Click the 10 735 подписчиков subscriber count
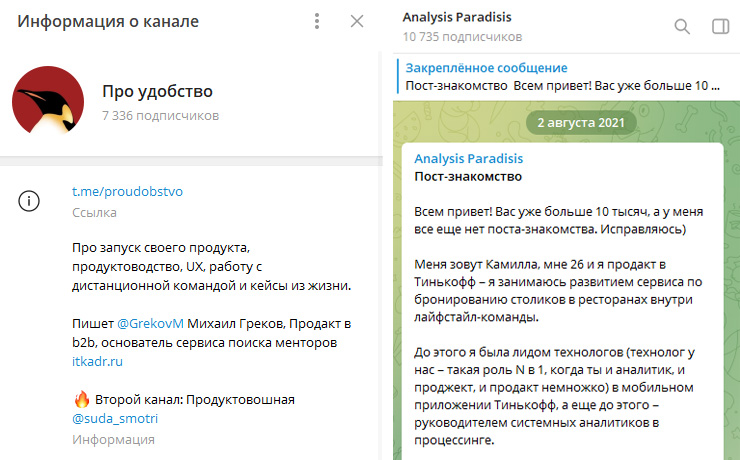Image resolution: width=740 pixels, height=460 pixels. [462, 37]
